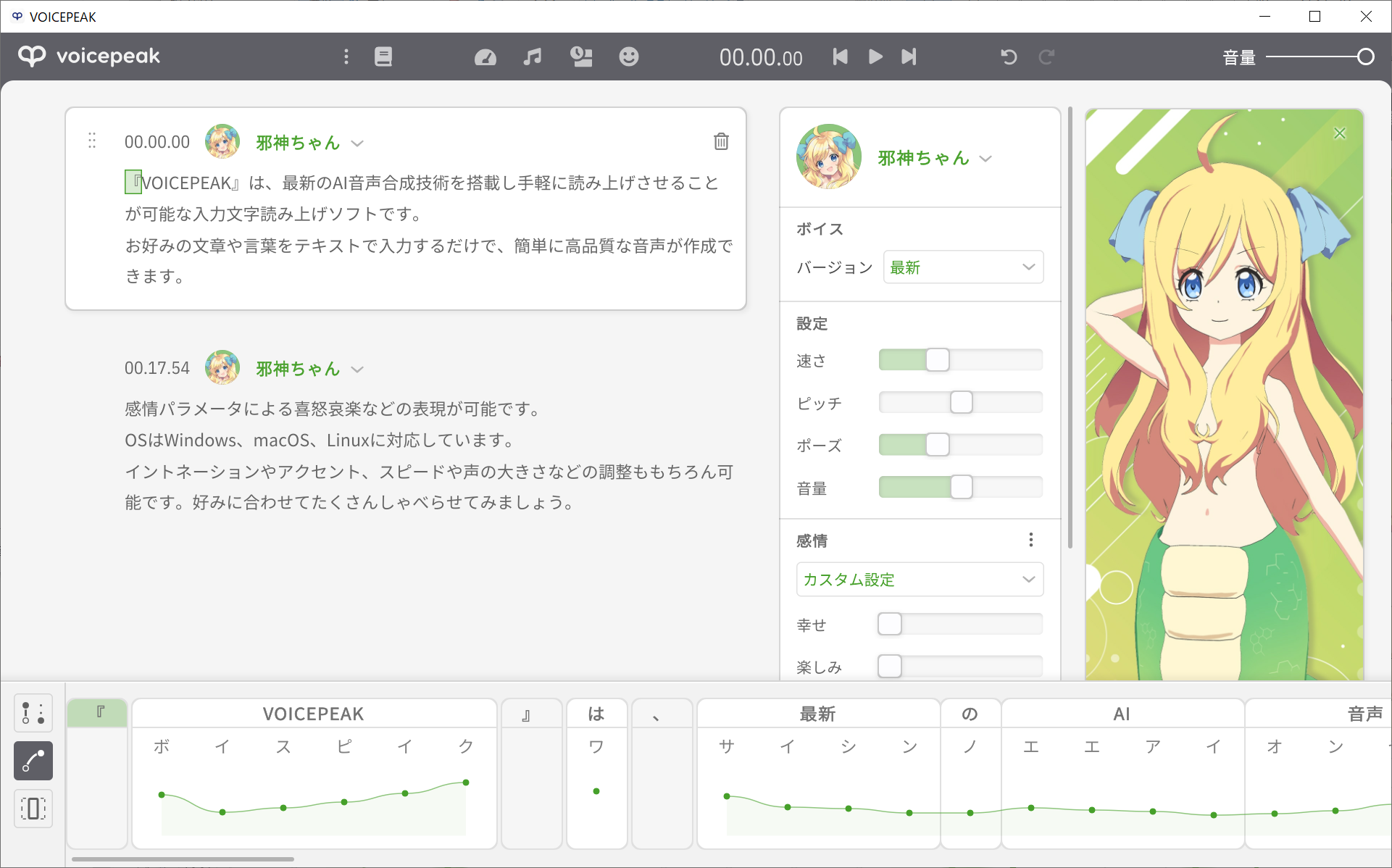Open the three-dot menu next to 感情
Viewport: 1392px width, 868px height.
(x=1030, y=540)
